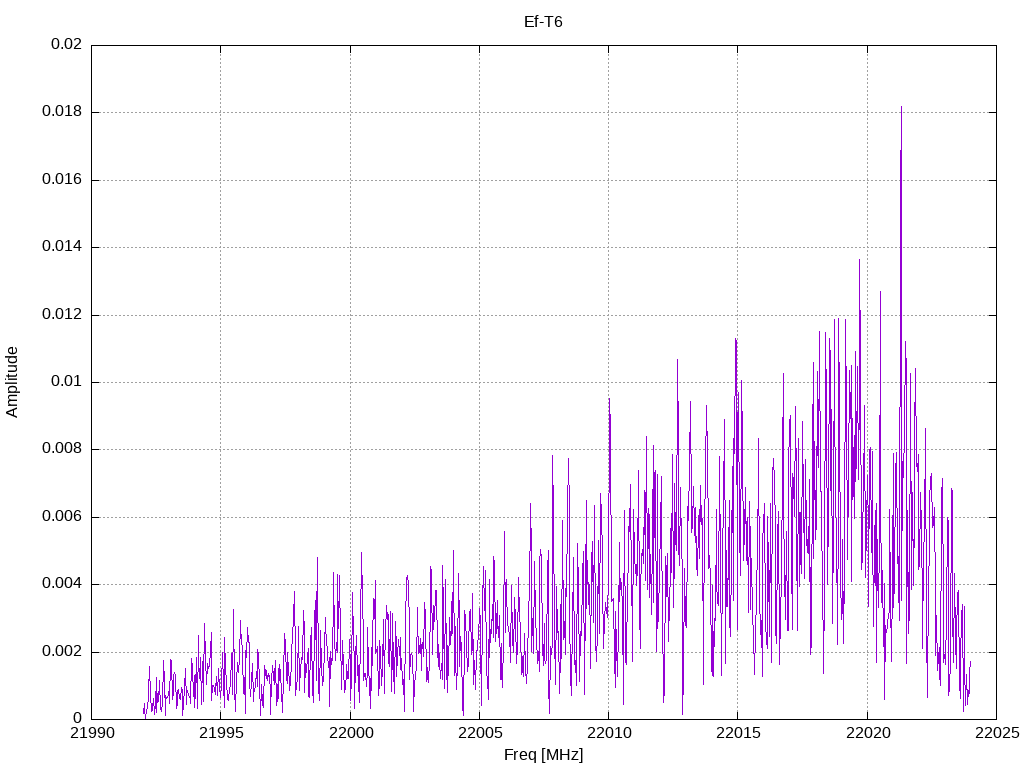Click the 22025 x-axis tick label
This screenshot has height=768, width=1024.
pos(997,733)
